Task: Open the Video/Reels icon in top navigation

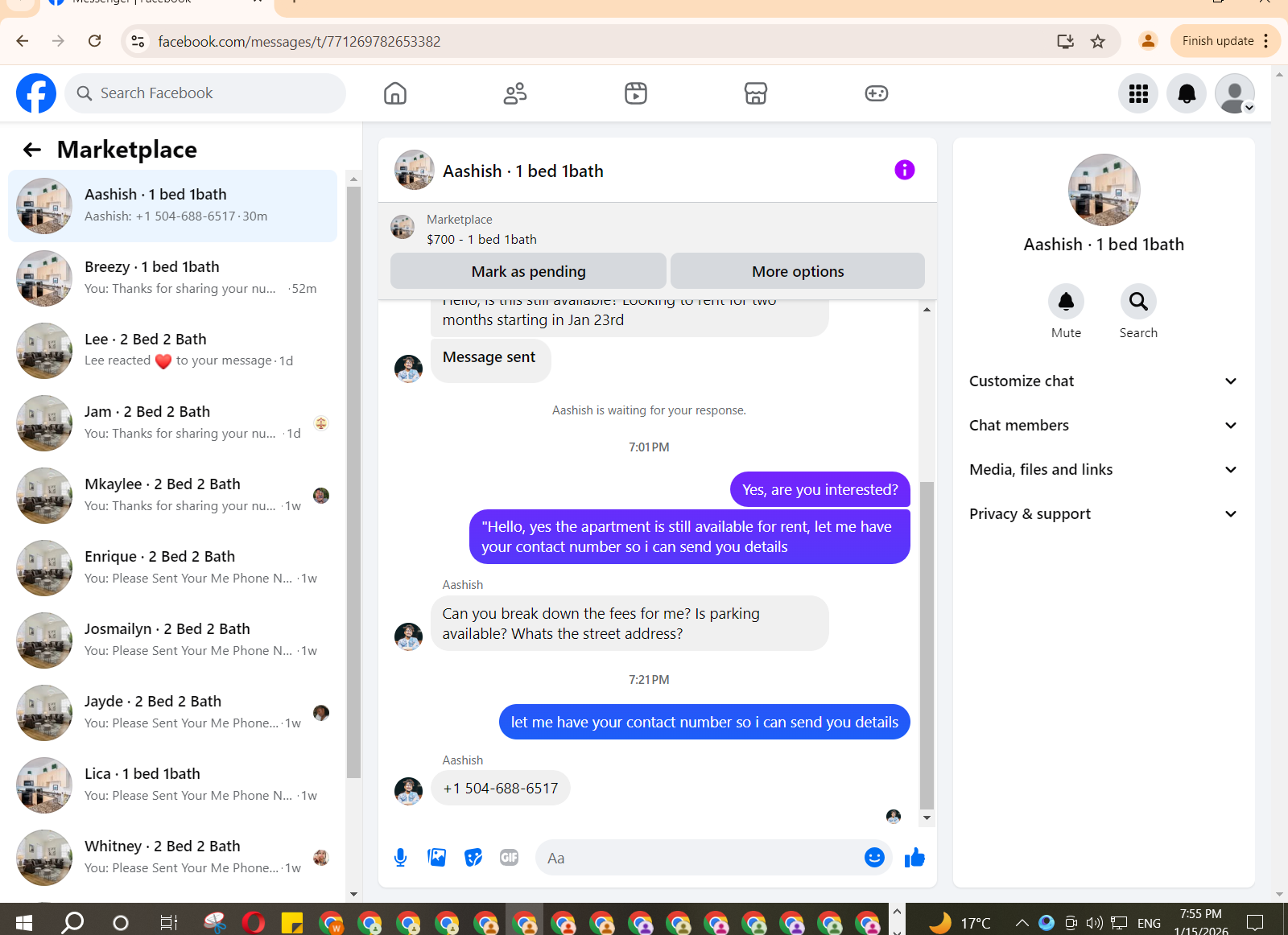Action: point(636,93)
